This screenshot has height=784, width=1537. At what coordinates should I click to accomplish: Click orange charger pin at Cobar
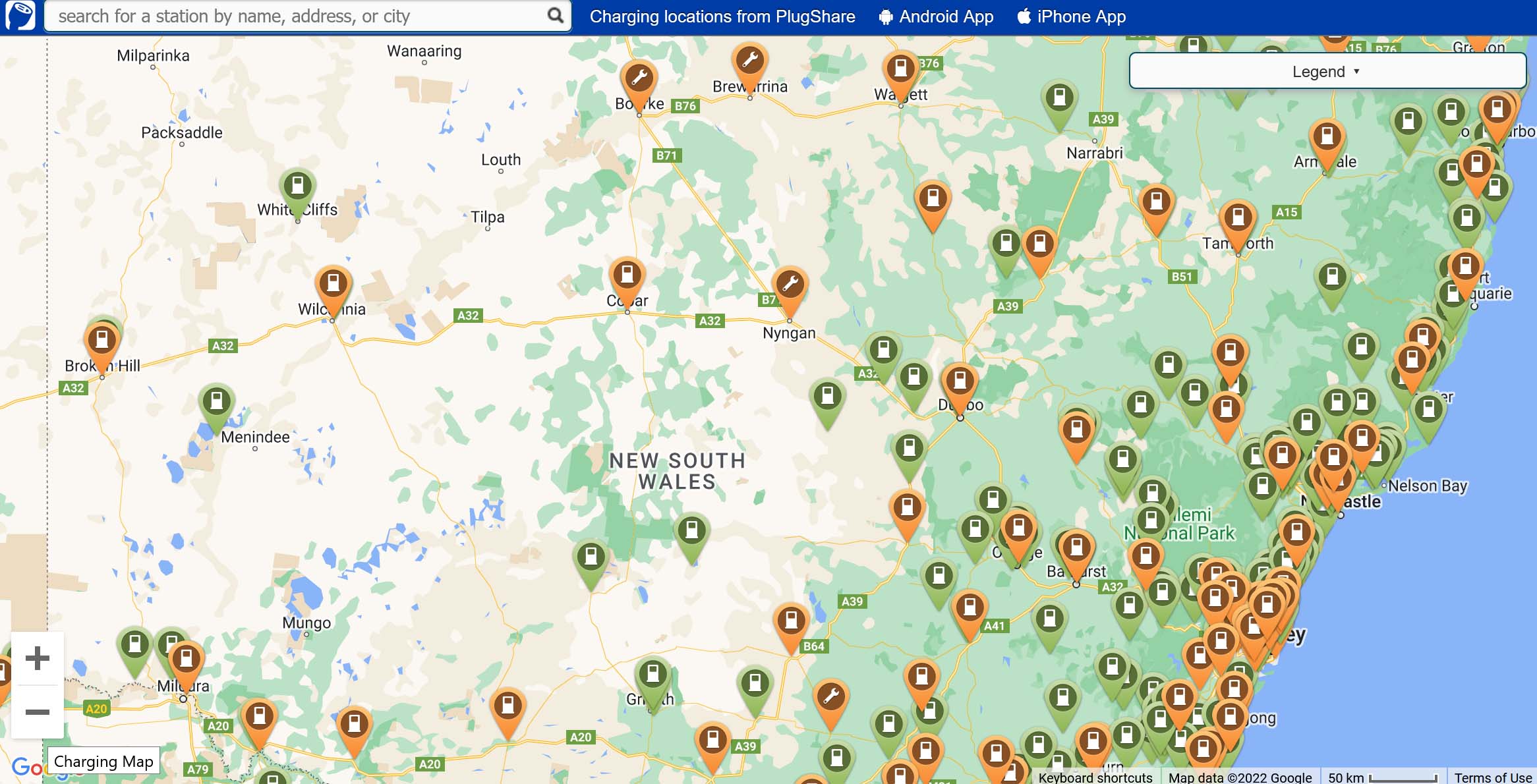pos(627,274)
